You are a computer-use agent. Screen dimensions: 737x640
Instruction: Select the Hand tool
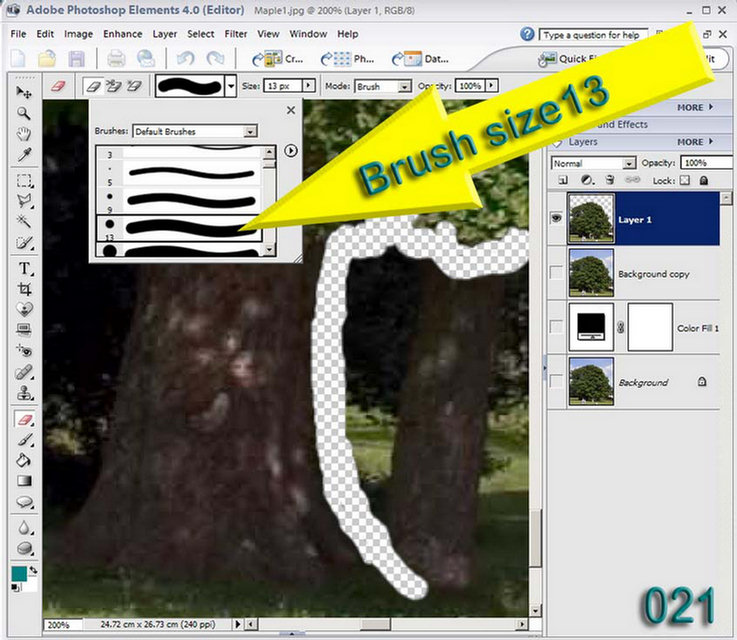24,134
